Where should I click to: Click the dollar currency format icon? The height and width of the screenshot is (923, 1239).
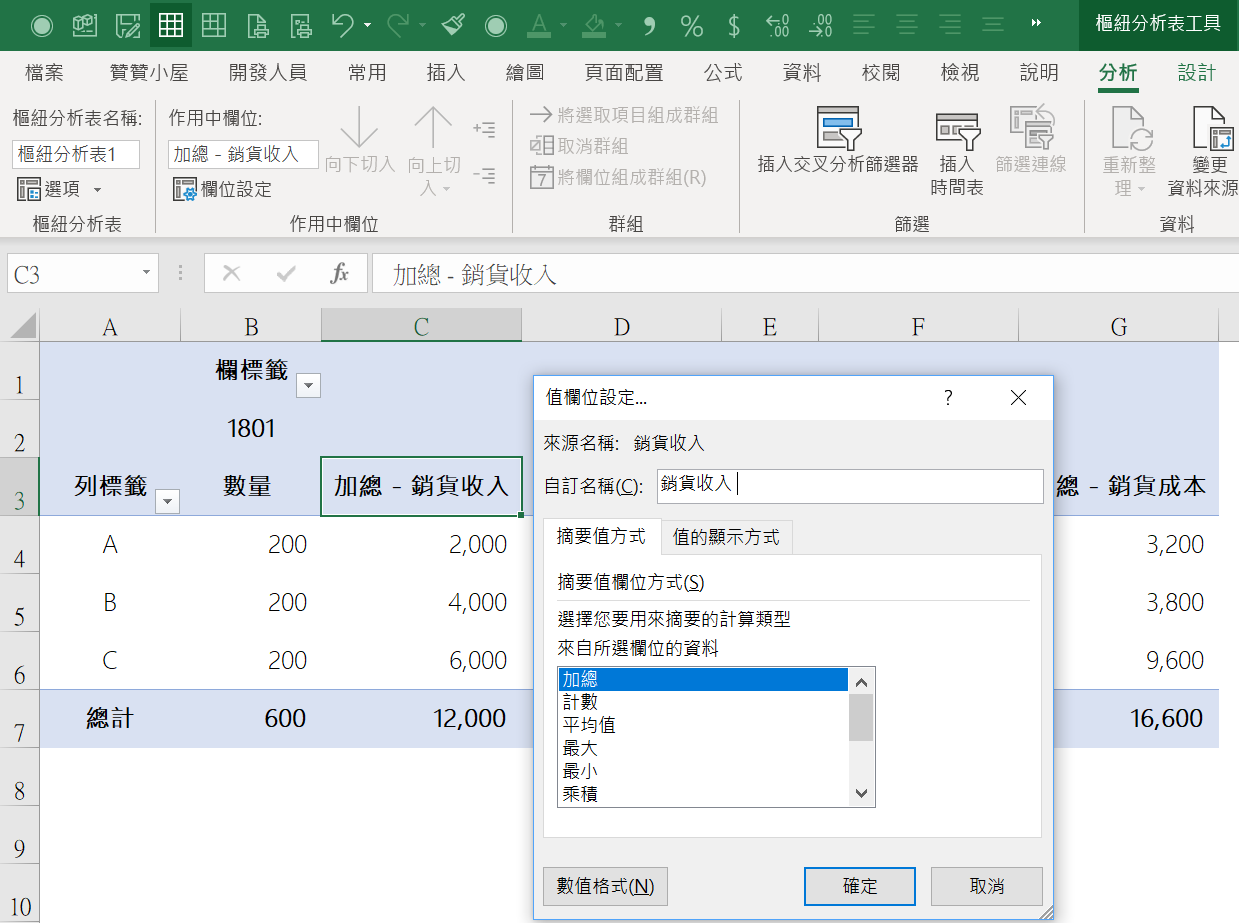[x=734, y=25]
